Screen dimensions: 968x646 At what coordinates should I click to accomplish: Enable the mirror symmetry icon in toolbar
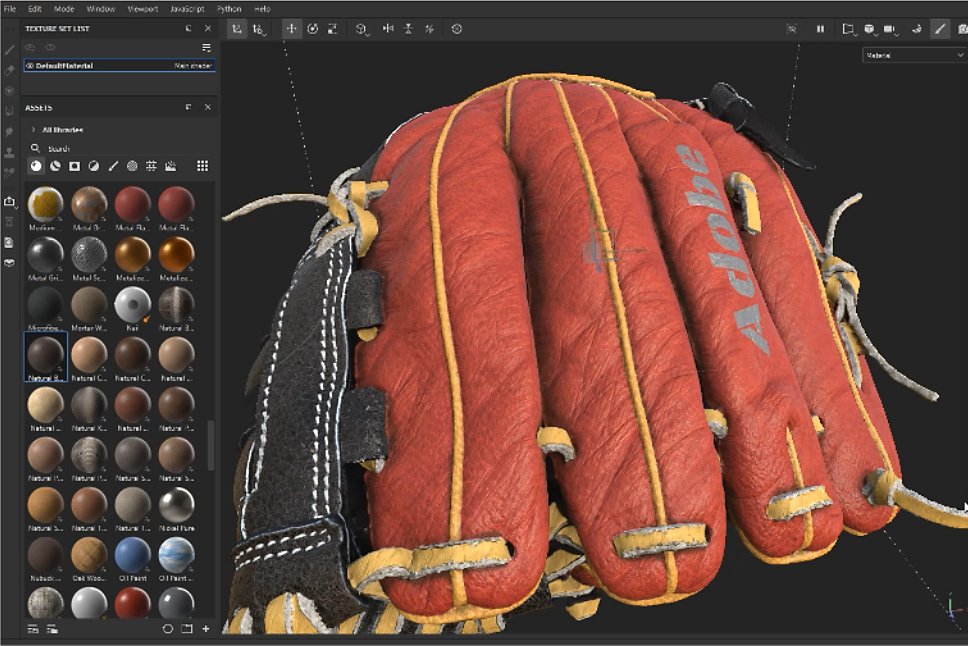point(388,28)
